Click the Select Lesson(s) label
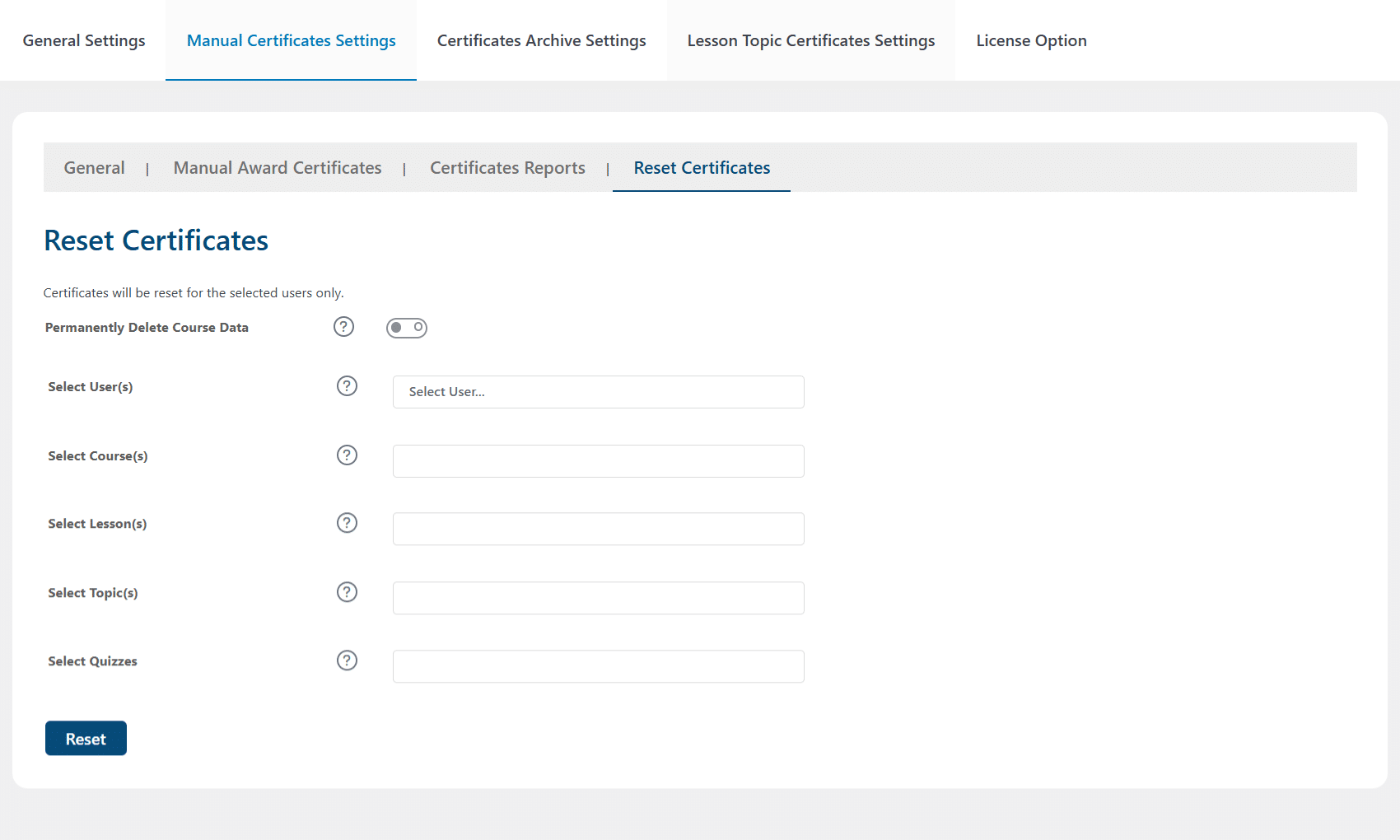 tap(97, 524)
